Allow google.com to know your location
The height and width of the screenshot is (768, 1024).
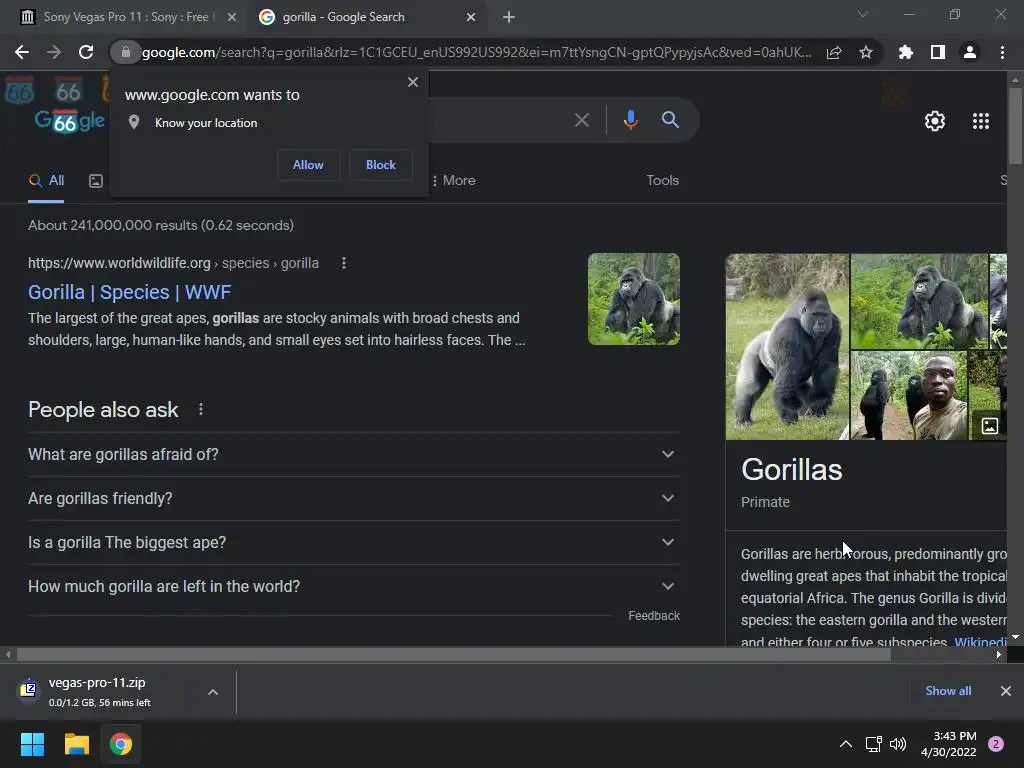tap(308, 165)
